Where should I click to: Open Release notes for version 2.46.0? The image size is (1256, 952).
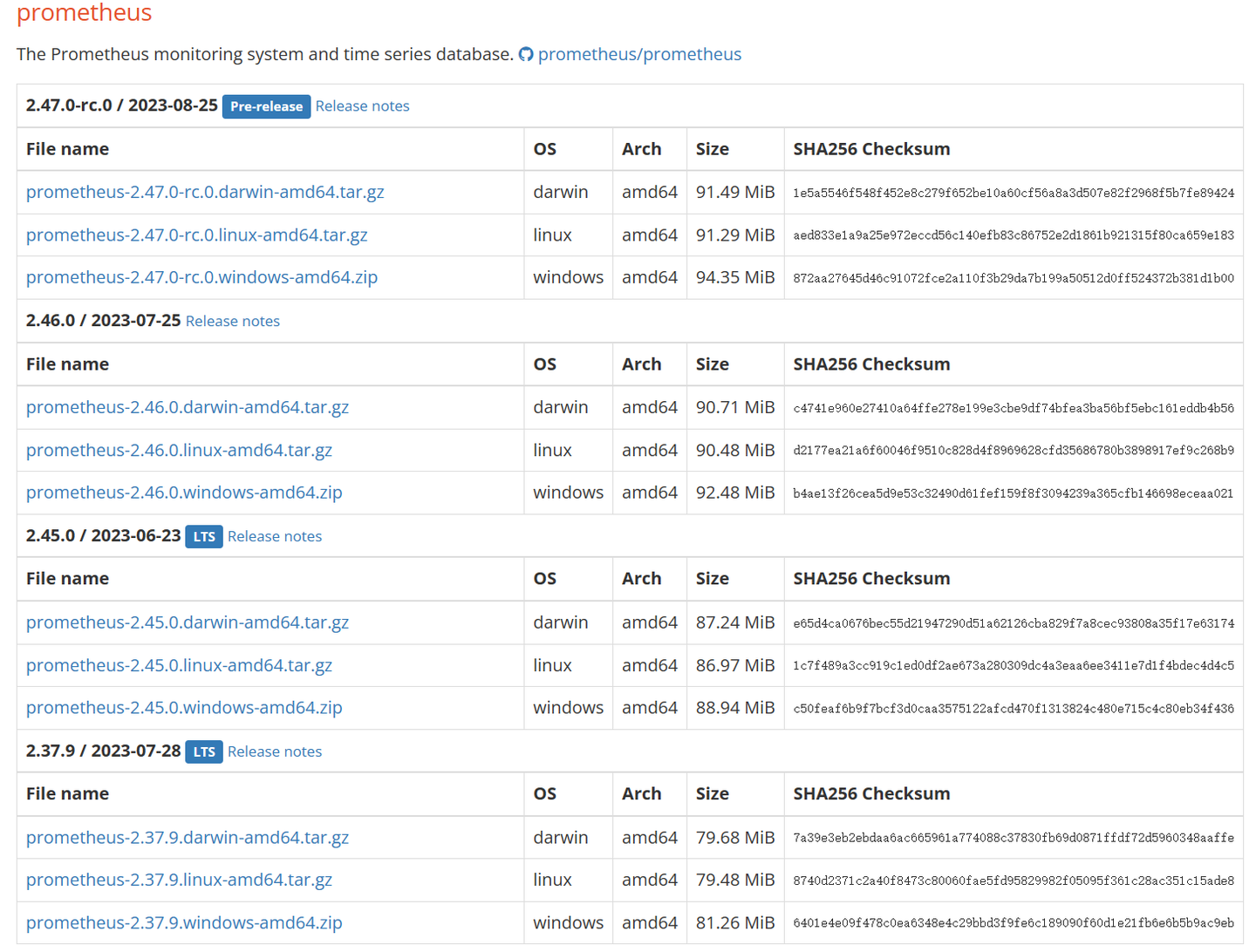point(232,321)
